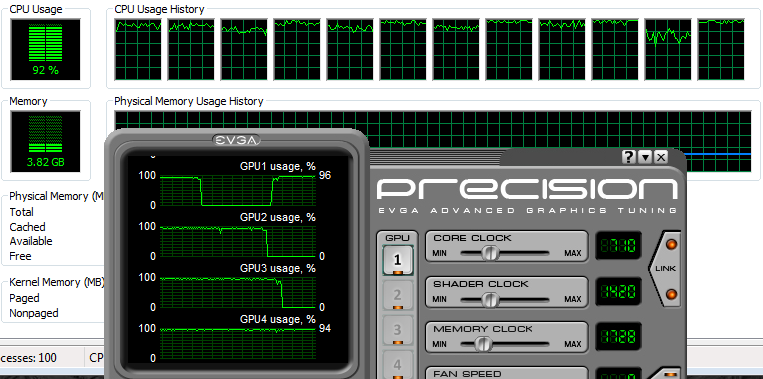
Task: Click the GPU4 usage graph
Action: tap(237, 344)
